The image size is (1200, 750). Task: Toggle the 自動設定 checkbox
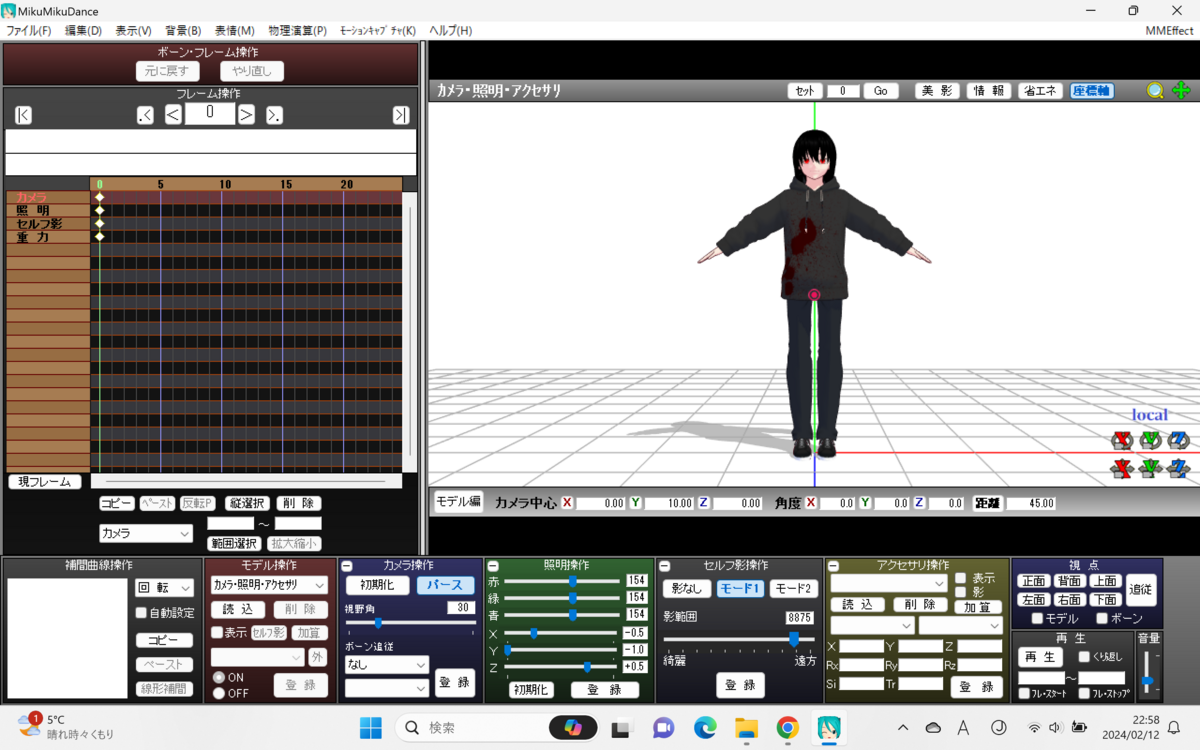(141, 613)
